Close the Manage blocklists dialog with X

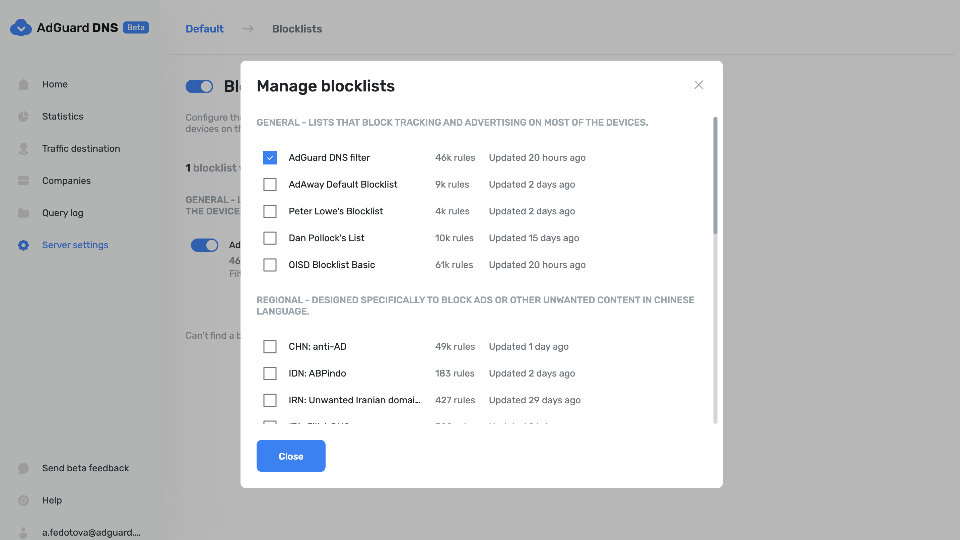click(x=699, y=85)
